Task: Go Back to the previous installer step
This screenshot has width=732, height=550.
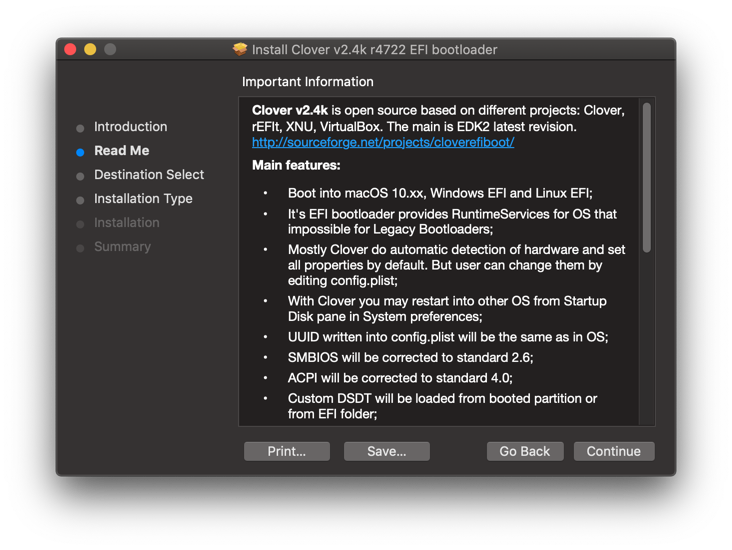Action: click(525, 451)
